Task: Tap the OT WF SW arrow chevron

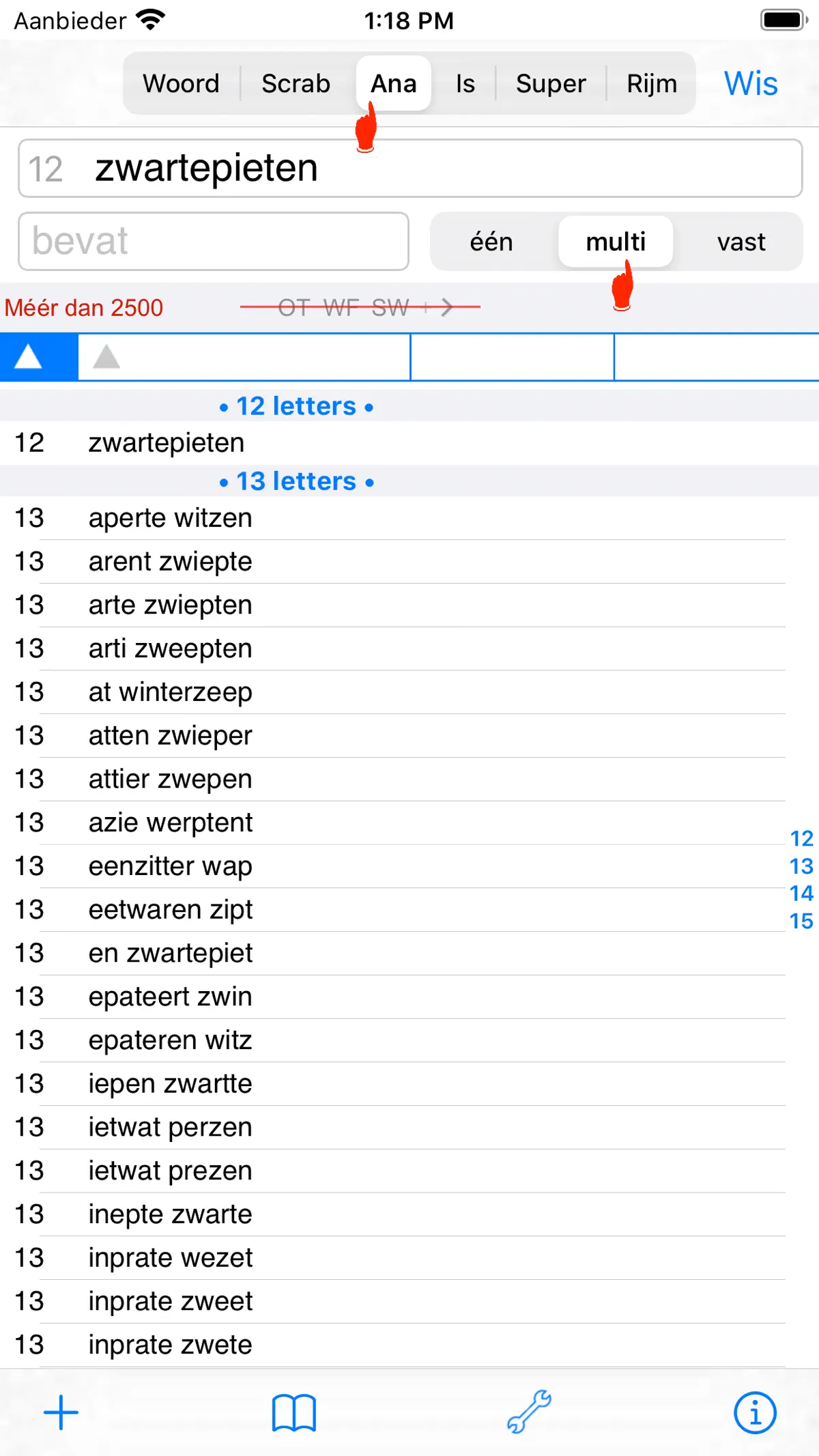Action: click(x=446, y=307)
